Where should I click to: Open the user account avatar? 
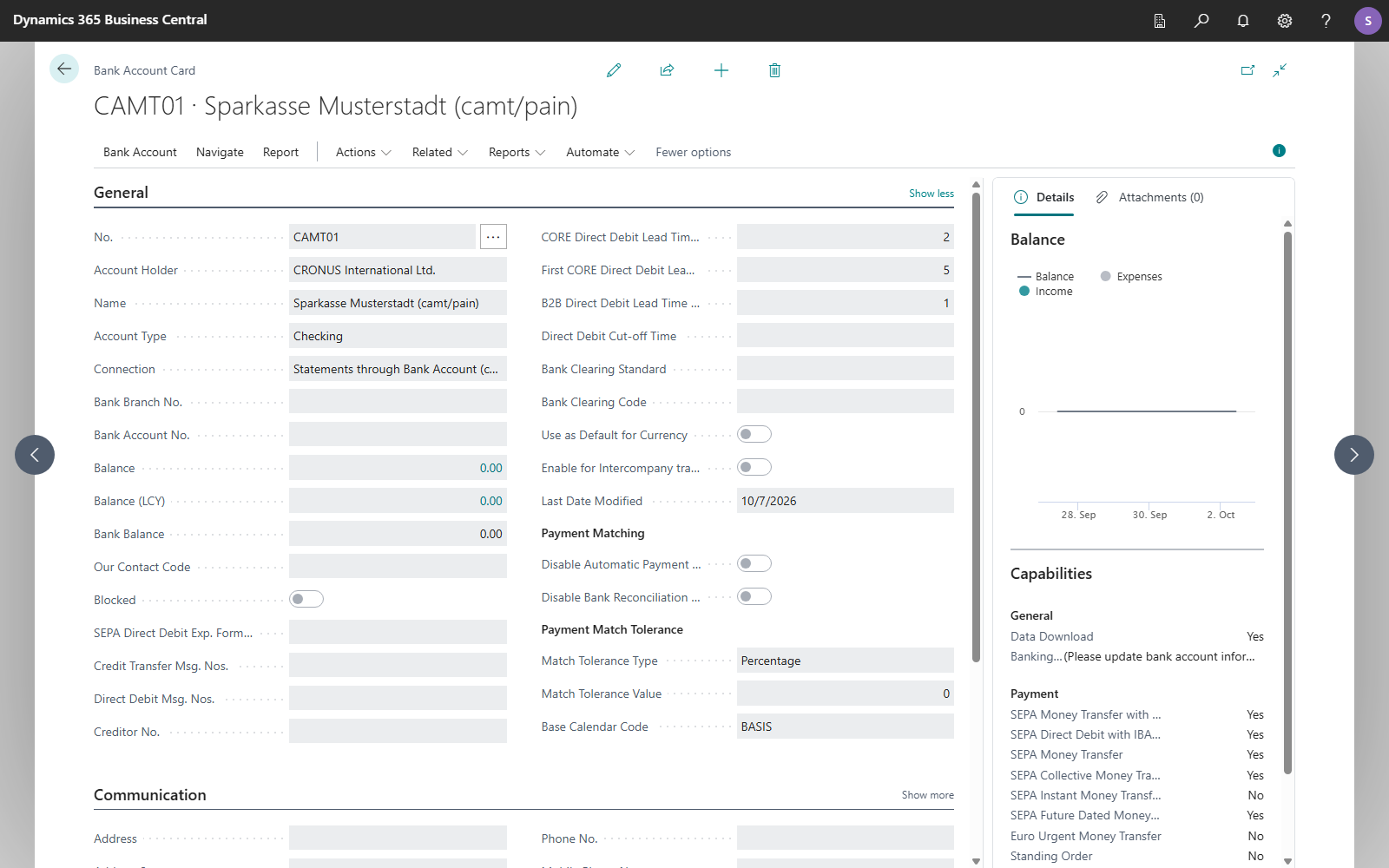pyautogui.click(x=1368, y=20)
